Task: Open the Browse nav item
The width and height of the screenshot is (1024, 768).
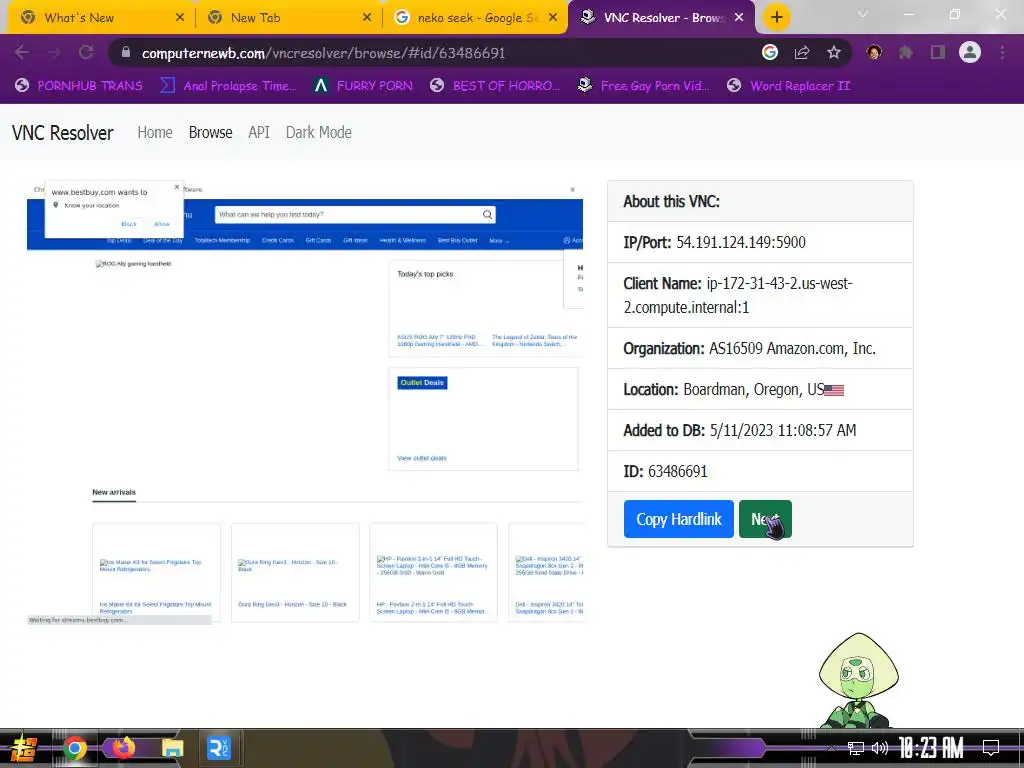Action: pos(210,133)
